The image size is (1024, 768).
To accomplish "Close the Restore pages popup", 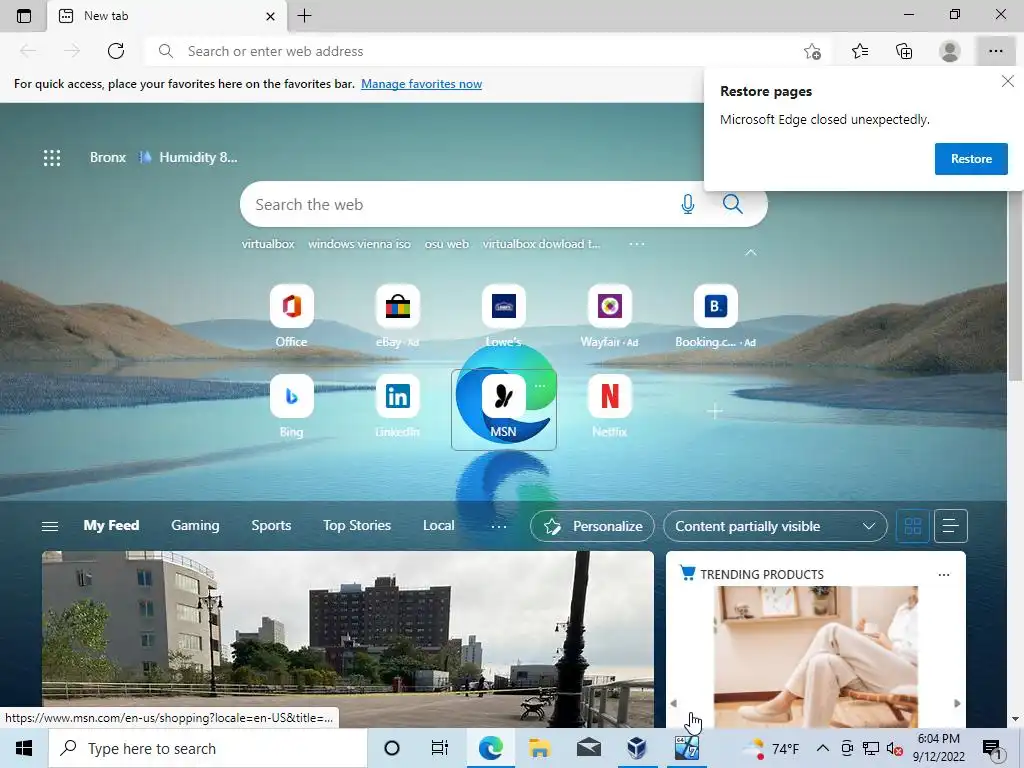I will 1008,81.
